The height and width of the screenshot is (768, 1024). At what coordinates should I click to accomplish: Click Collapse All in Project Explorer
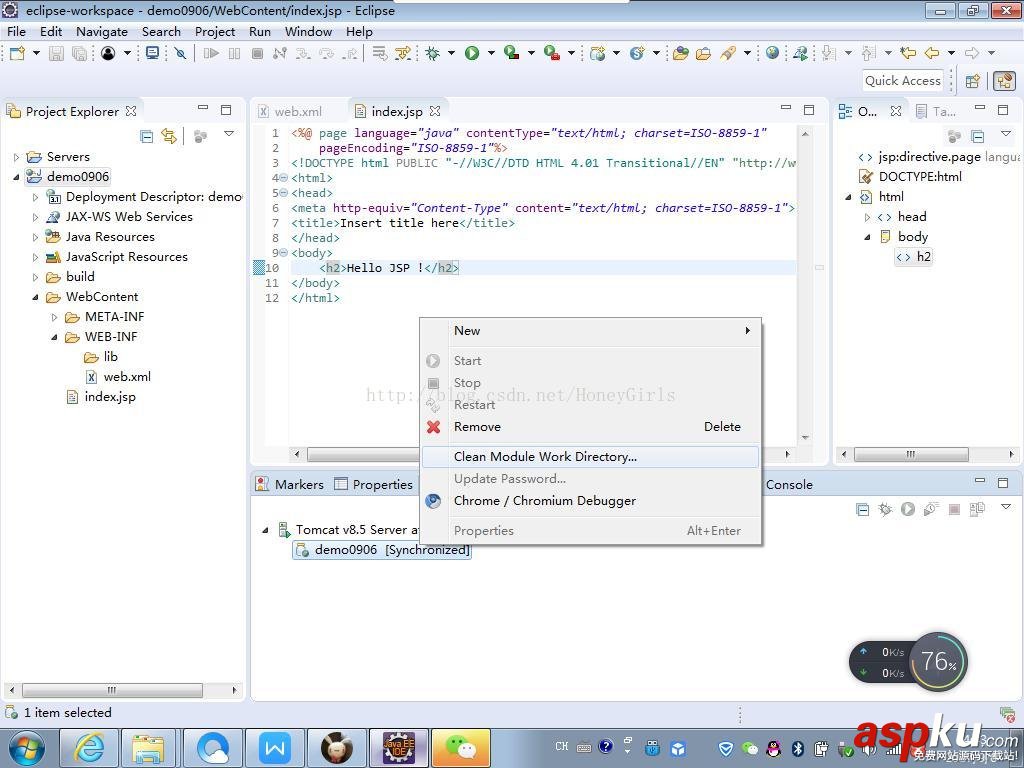tap(147, 136)
